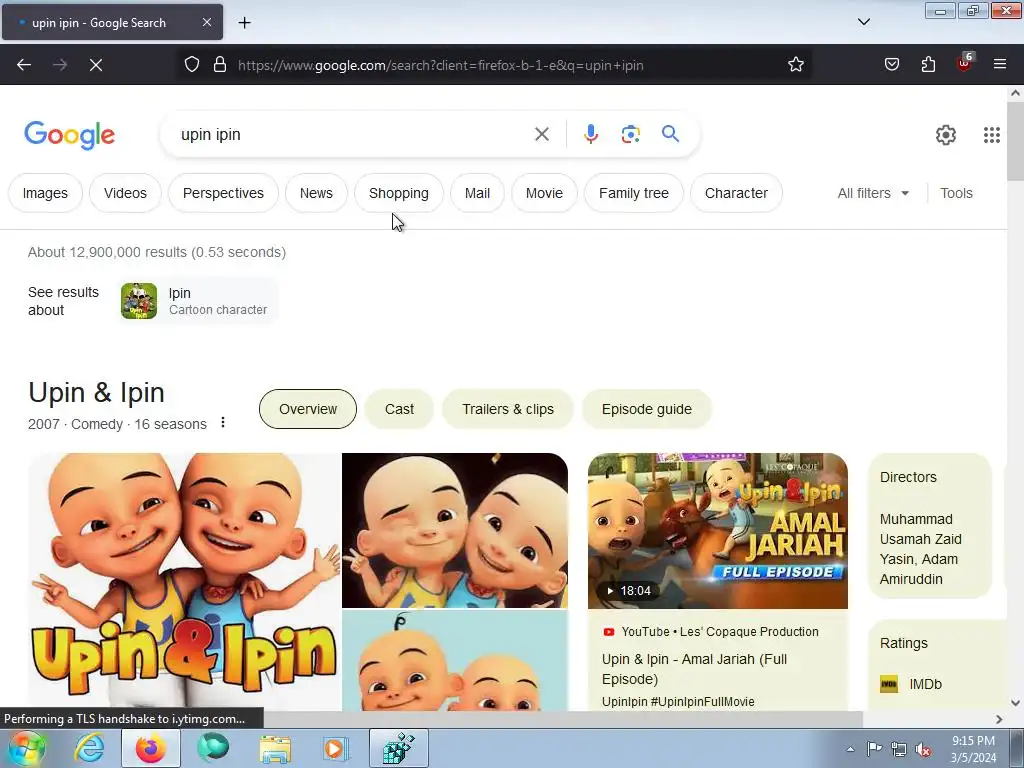This screenshot has width=1024, height=768.
Task: Open Trailers & clips tab
Action: pos(507,409)
